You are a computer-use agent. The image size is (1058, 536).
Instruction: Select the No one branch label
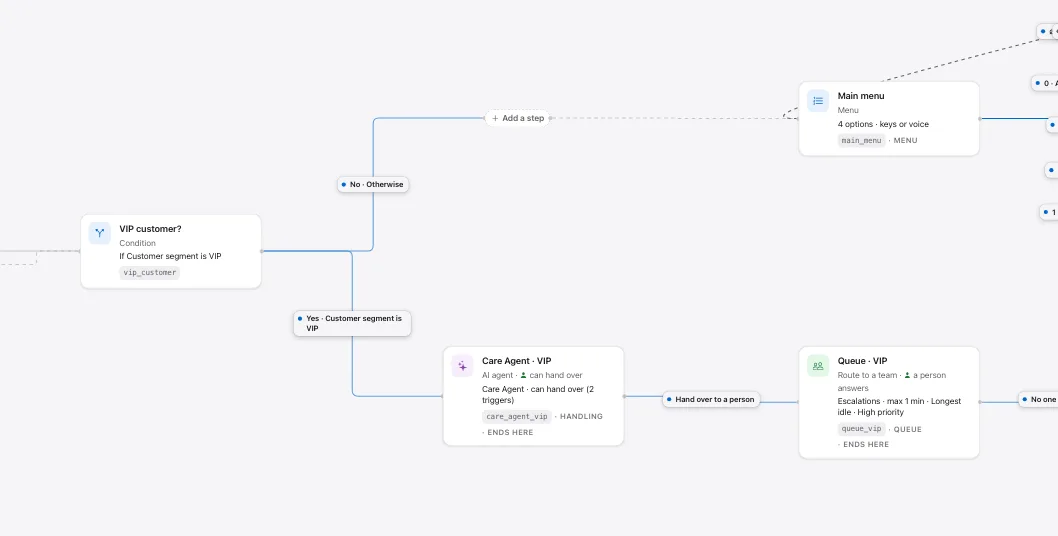(1039, 399)
